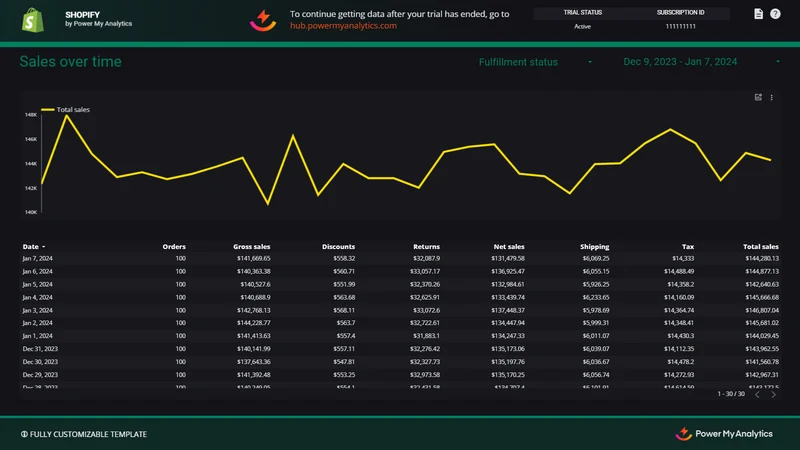The width and height of the screenshot is (800, 450).
Task: Open the Fulfillment status dropdown
Action: 536,62
